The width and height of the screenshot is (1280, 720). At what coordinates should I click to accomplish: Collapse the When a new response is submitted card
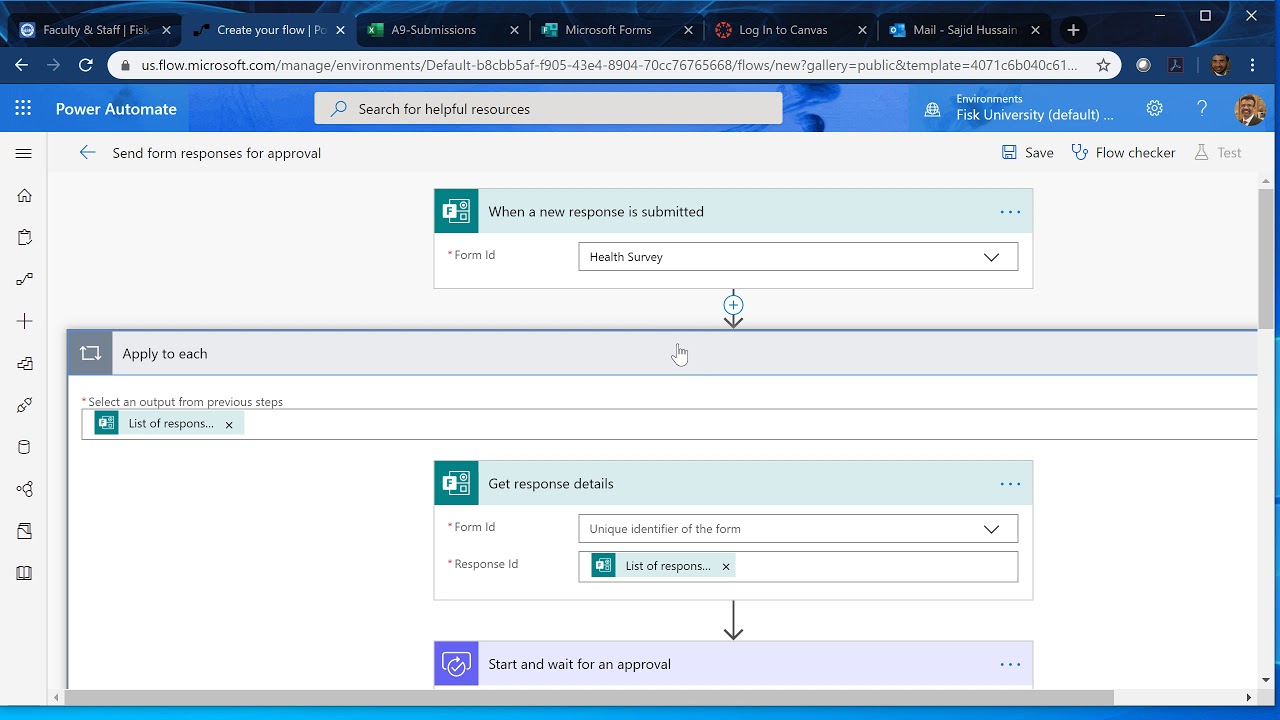point(733,211)
